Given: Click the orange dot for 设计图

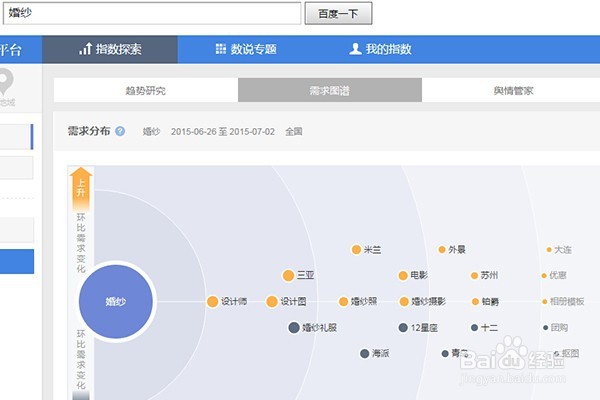Looking at the screenshot, I should pyautogui.click(x=272, y=302).
